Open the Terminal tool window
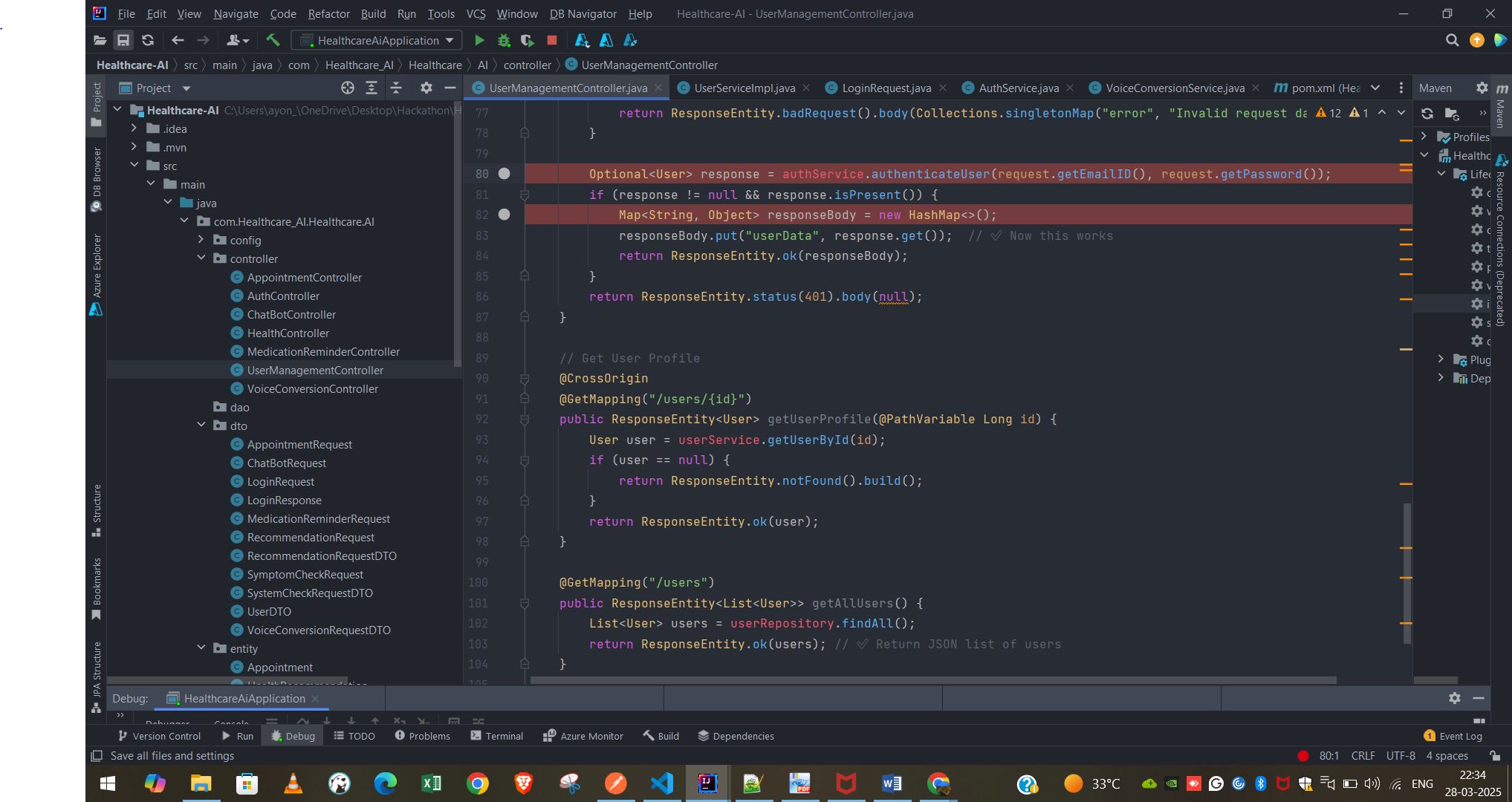The height and width of the screenshot is (802, 1512). [x=496, y=736]
